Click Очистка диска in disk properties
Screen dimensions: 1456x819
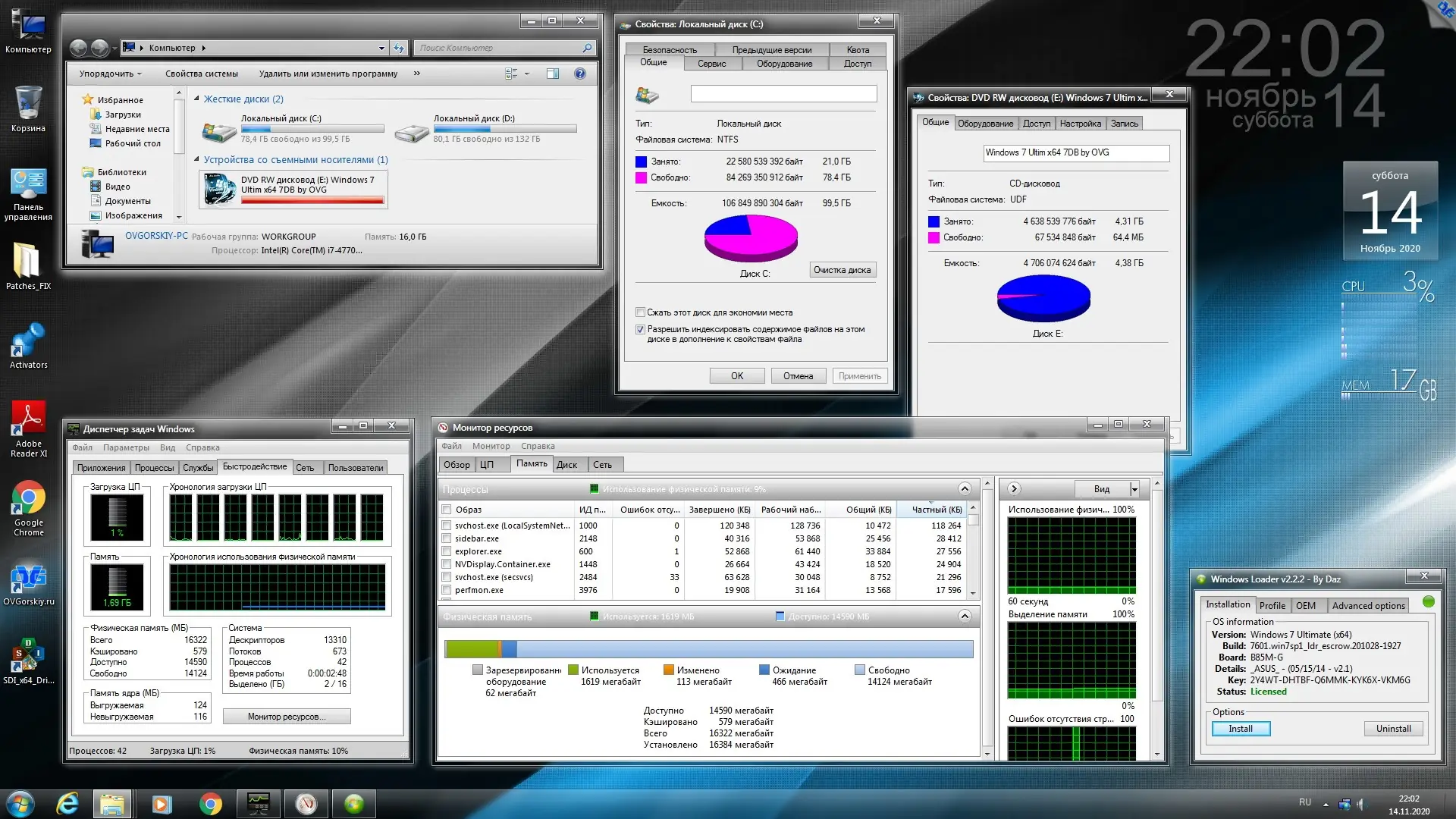point(842,269)
